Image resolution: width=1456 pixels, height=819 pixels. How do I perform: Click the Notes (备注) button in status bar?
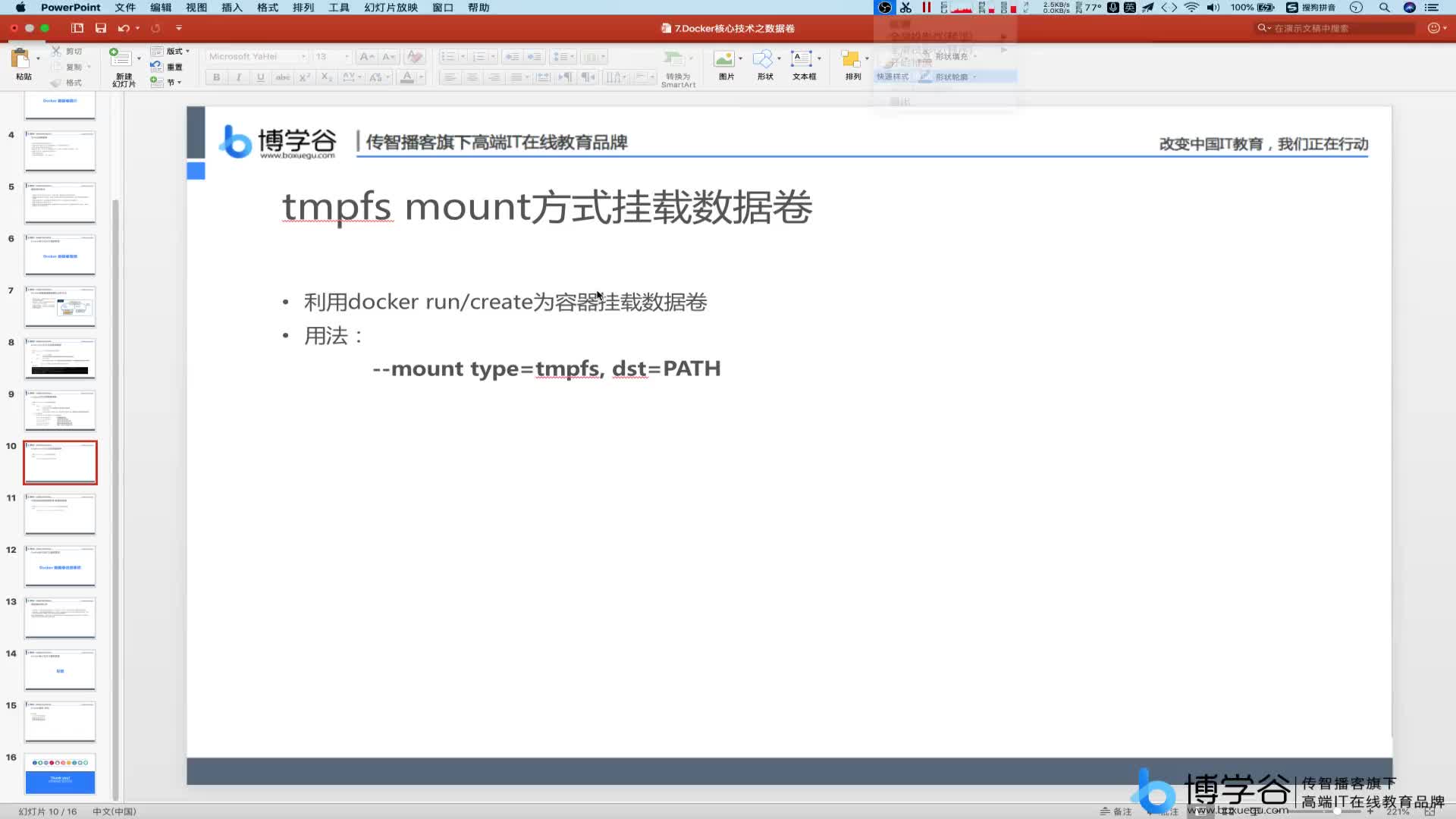pos(1116,811)
